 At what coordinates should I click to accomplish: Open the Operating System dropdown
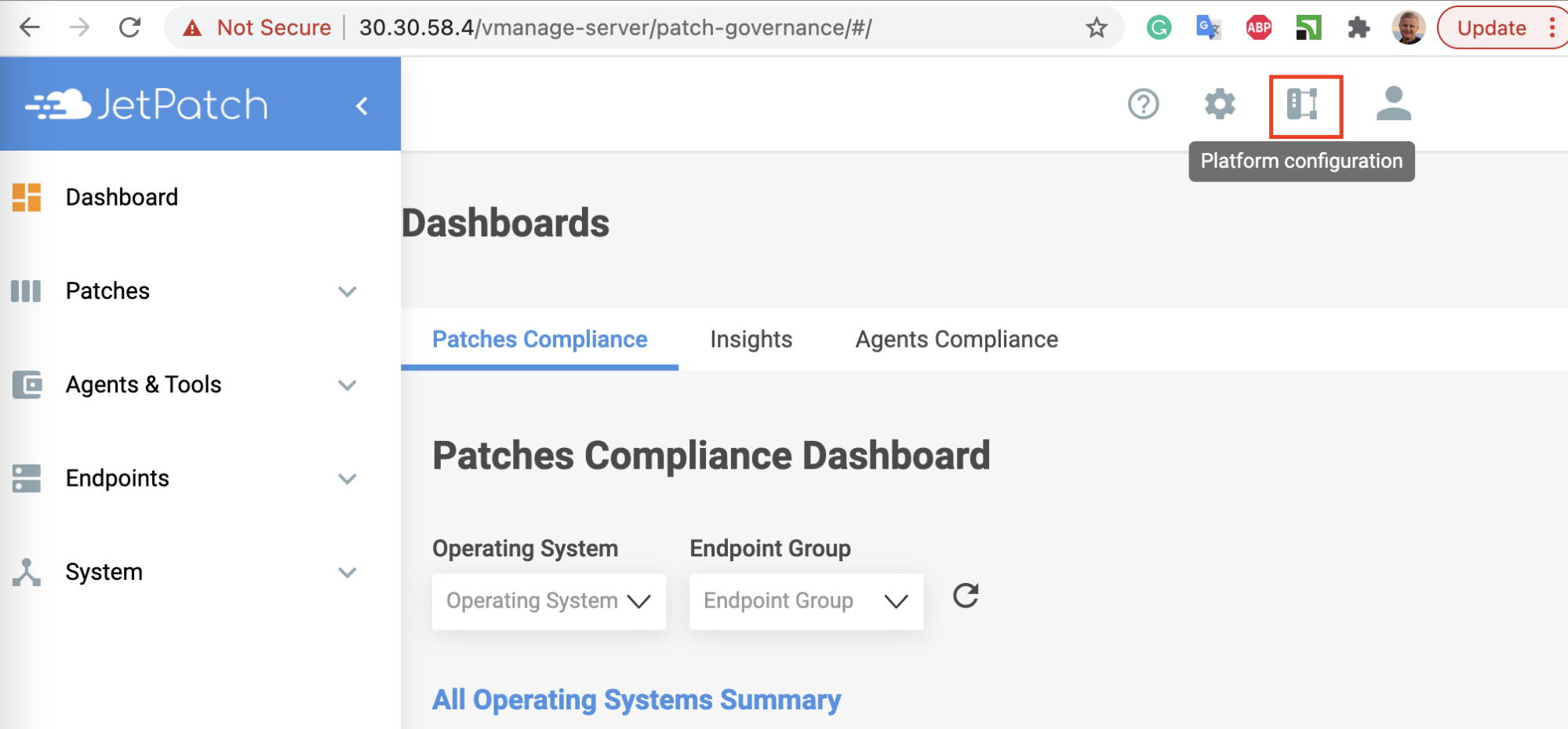coord(548,601)
